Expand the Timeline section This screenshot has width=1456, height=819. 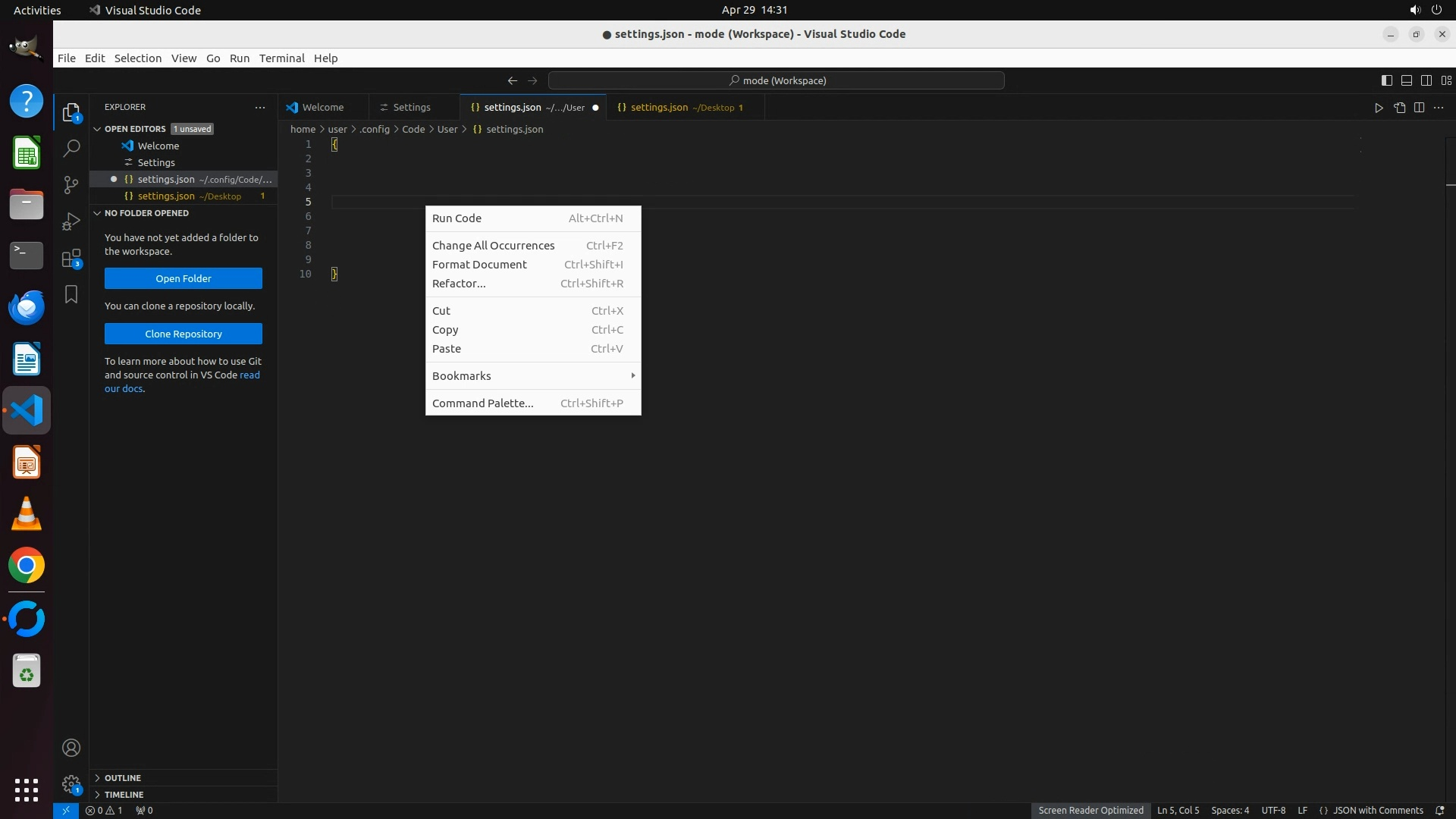(x=124, y=795)
